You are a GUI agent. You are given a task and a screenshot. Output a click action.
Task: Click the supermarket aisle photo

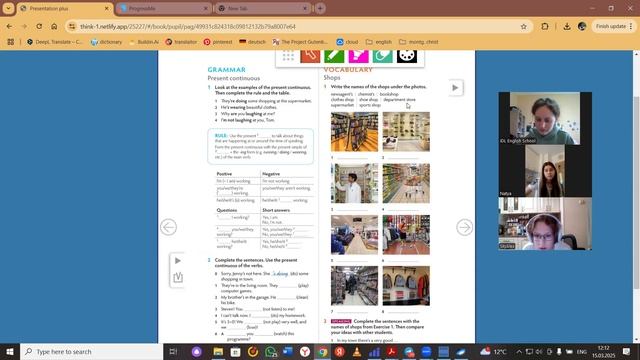(x=406, y=183)
